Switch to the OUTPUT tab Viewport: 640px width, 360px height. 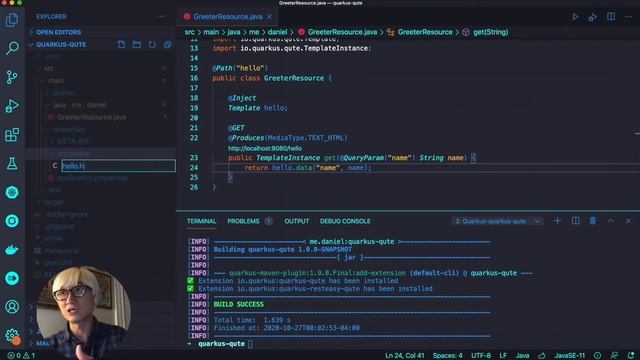click(297, 221)
